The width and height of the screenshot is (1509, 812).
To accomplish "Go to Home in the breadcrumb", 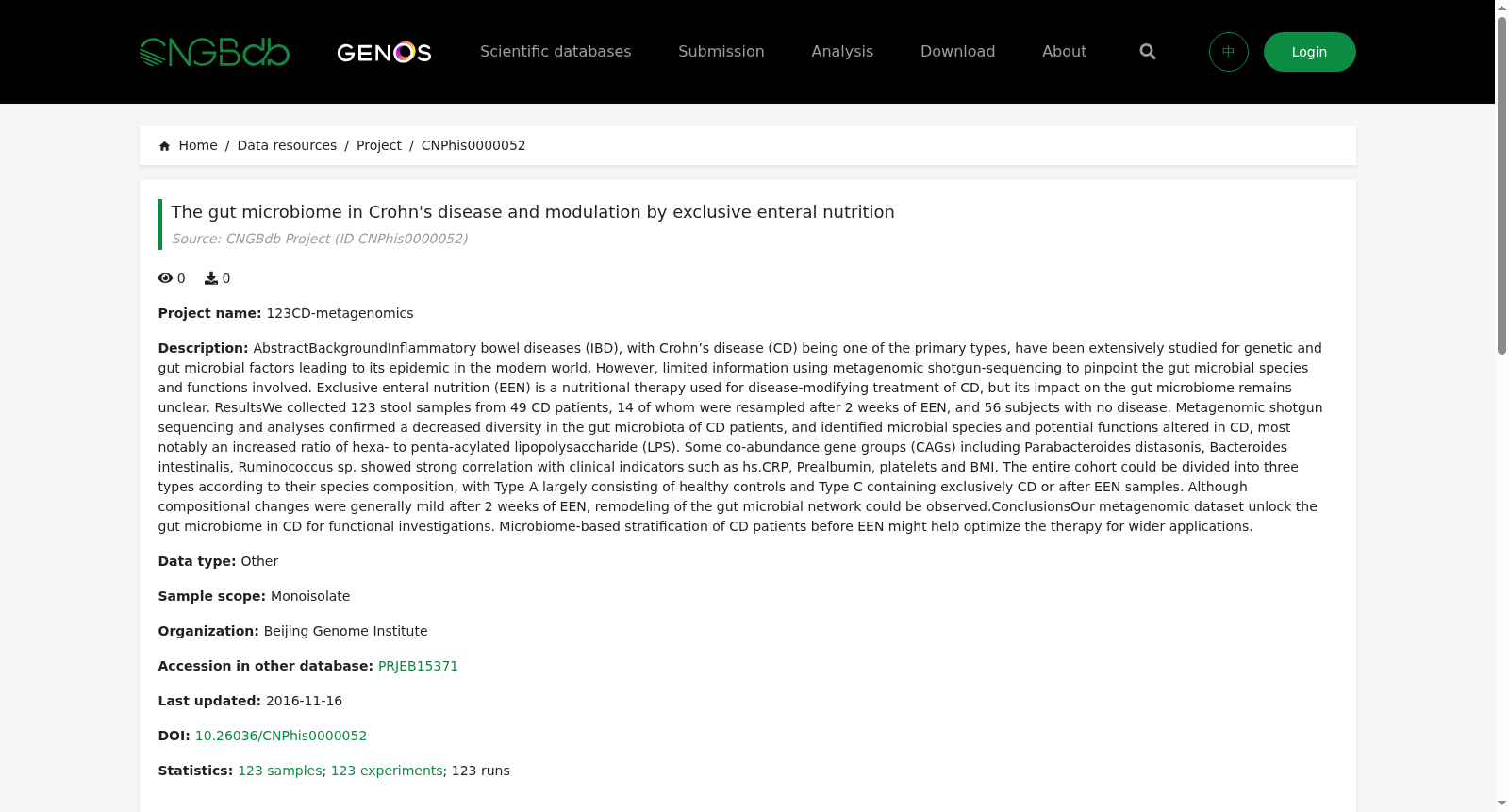I will click(x=198, y=145).
